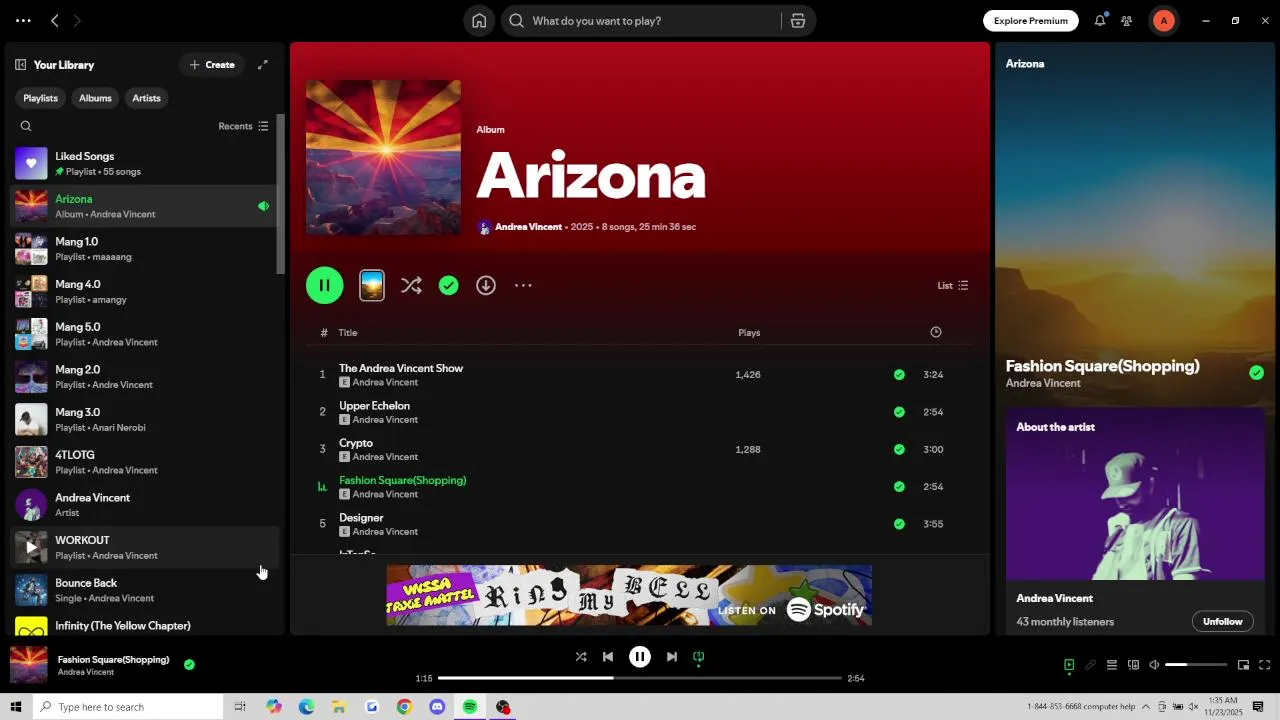
Task: Open Chrome in Windows taskbar
Action: [404, 707]
